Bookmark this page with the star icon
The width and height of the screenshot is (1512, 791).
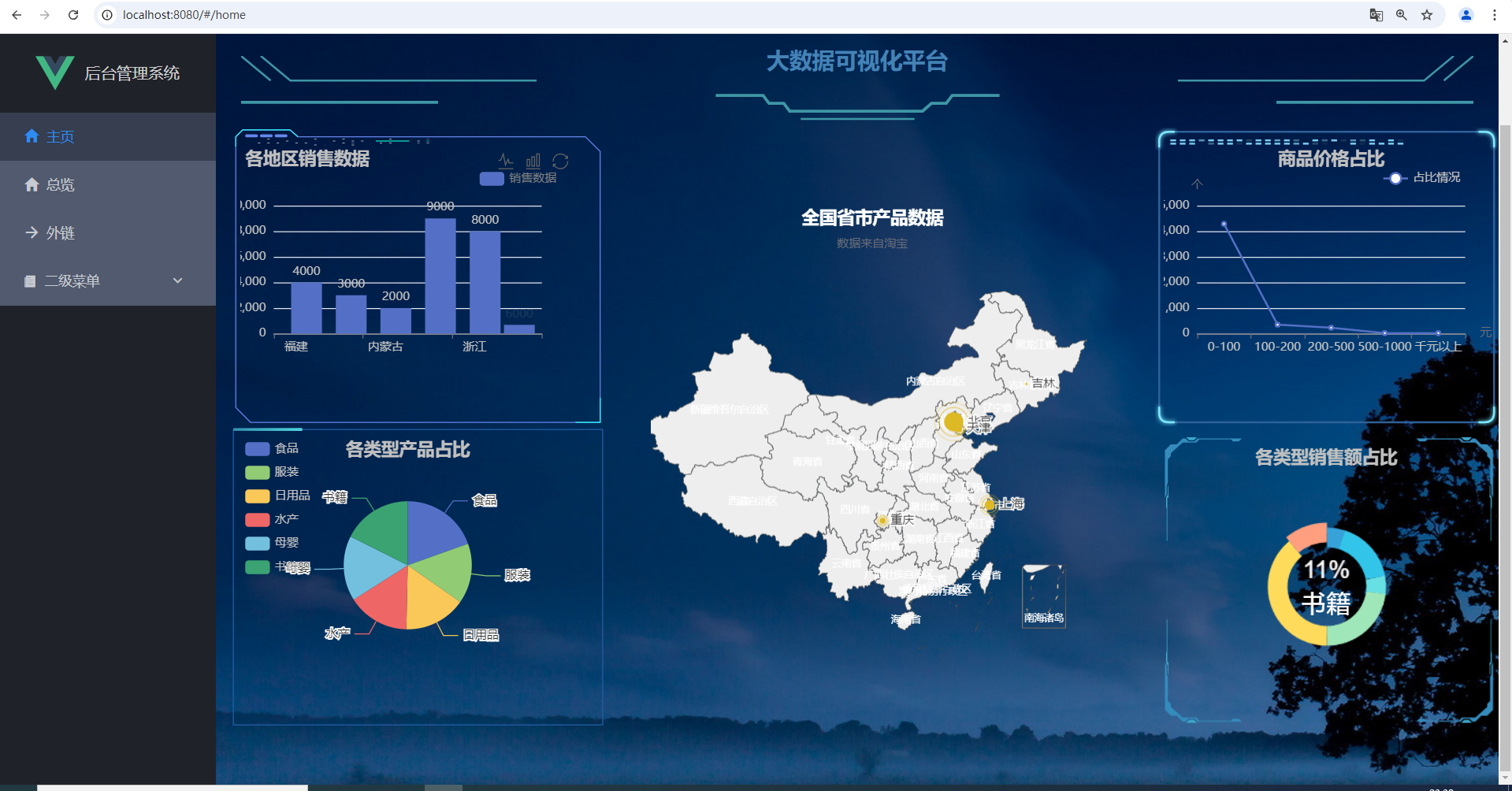click(1427, 15)
